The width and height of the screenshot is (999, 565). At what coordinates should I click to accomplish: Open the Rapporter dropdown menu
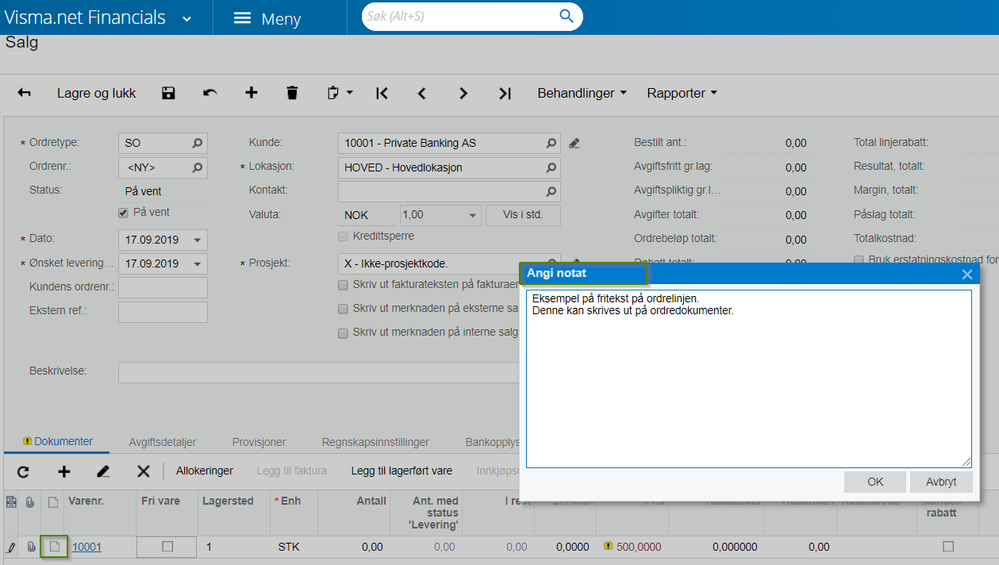click(x=682, y=93)
